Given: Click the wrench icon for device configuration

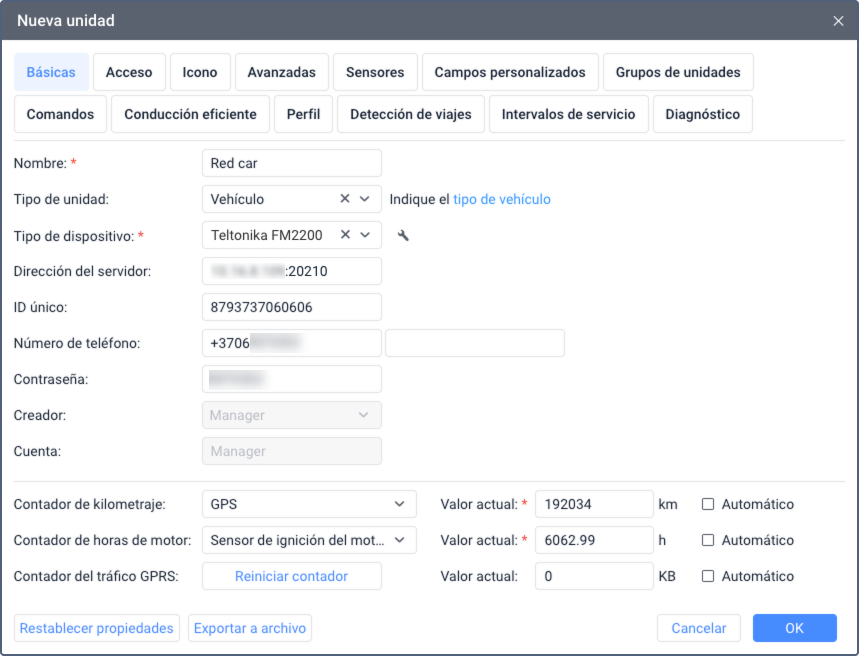Looking at the screenshot, I should click(x=403, y=236).
